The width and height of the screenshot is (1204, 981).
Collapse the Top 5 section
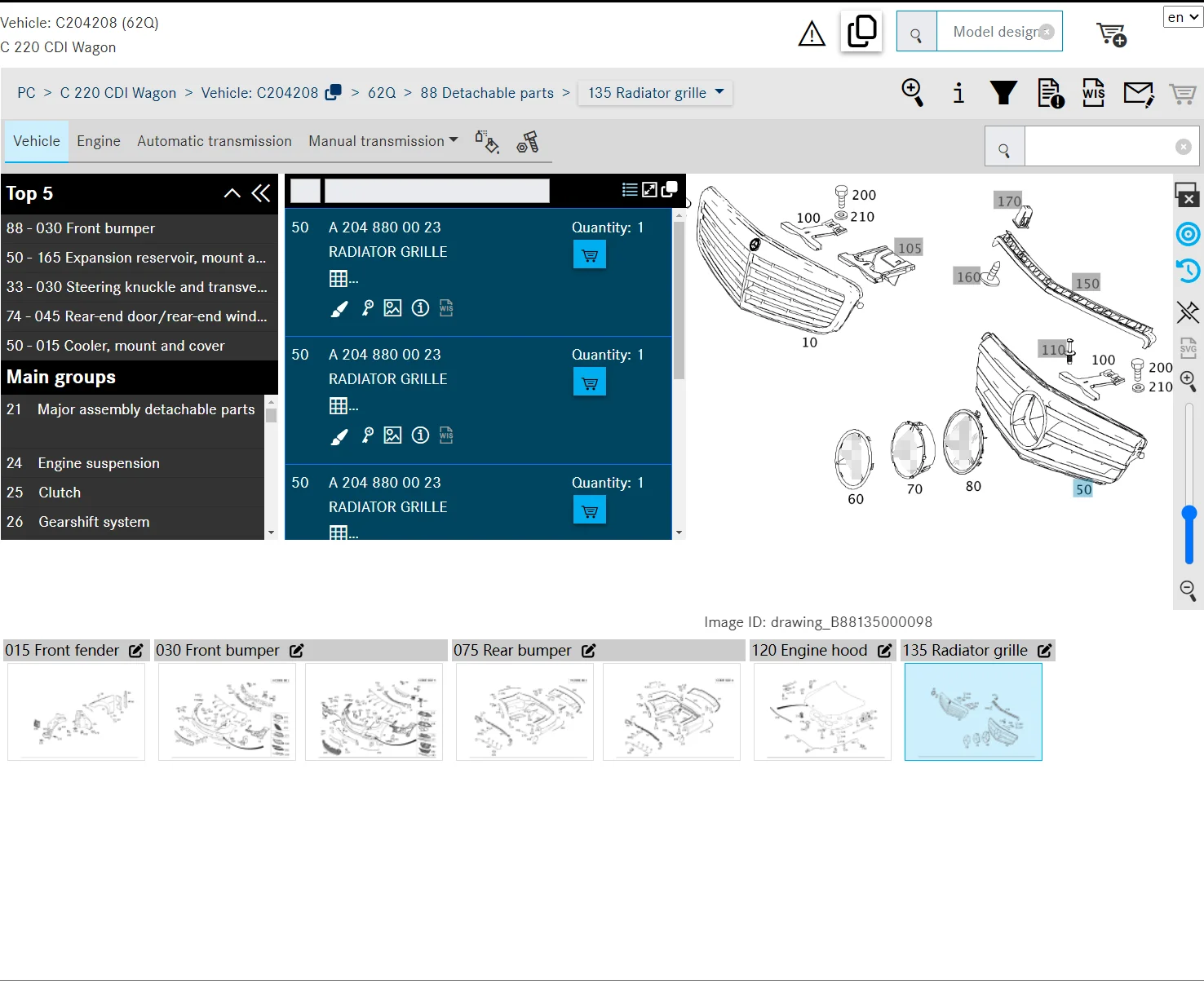click(232, 193)
